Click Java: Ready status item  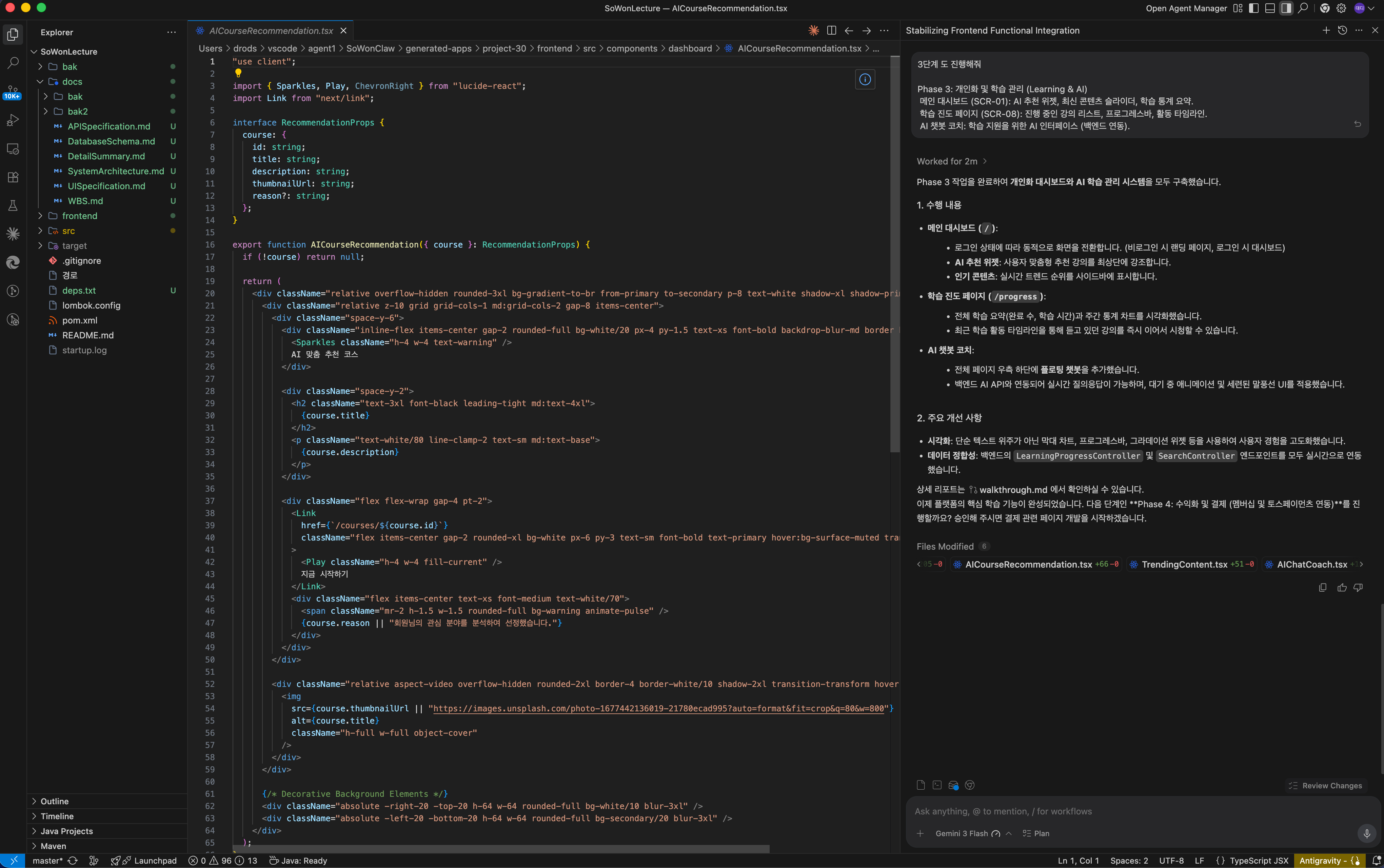coord(298,861)
